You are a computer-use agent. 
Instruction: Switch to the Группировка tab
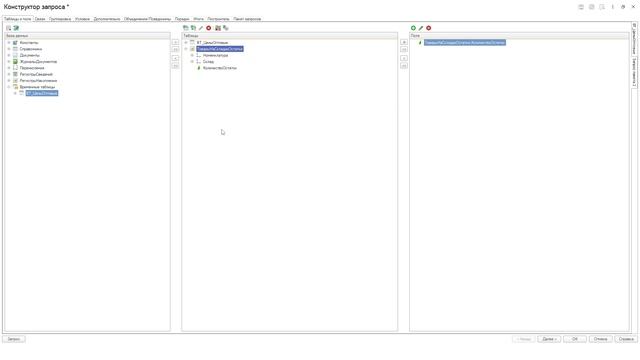60,19
